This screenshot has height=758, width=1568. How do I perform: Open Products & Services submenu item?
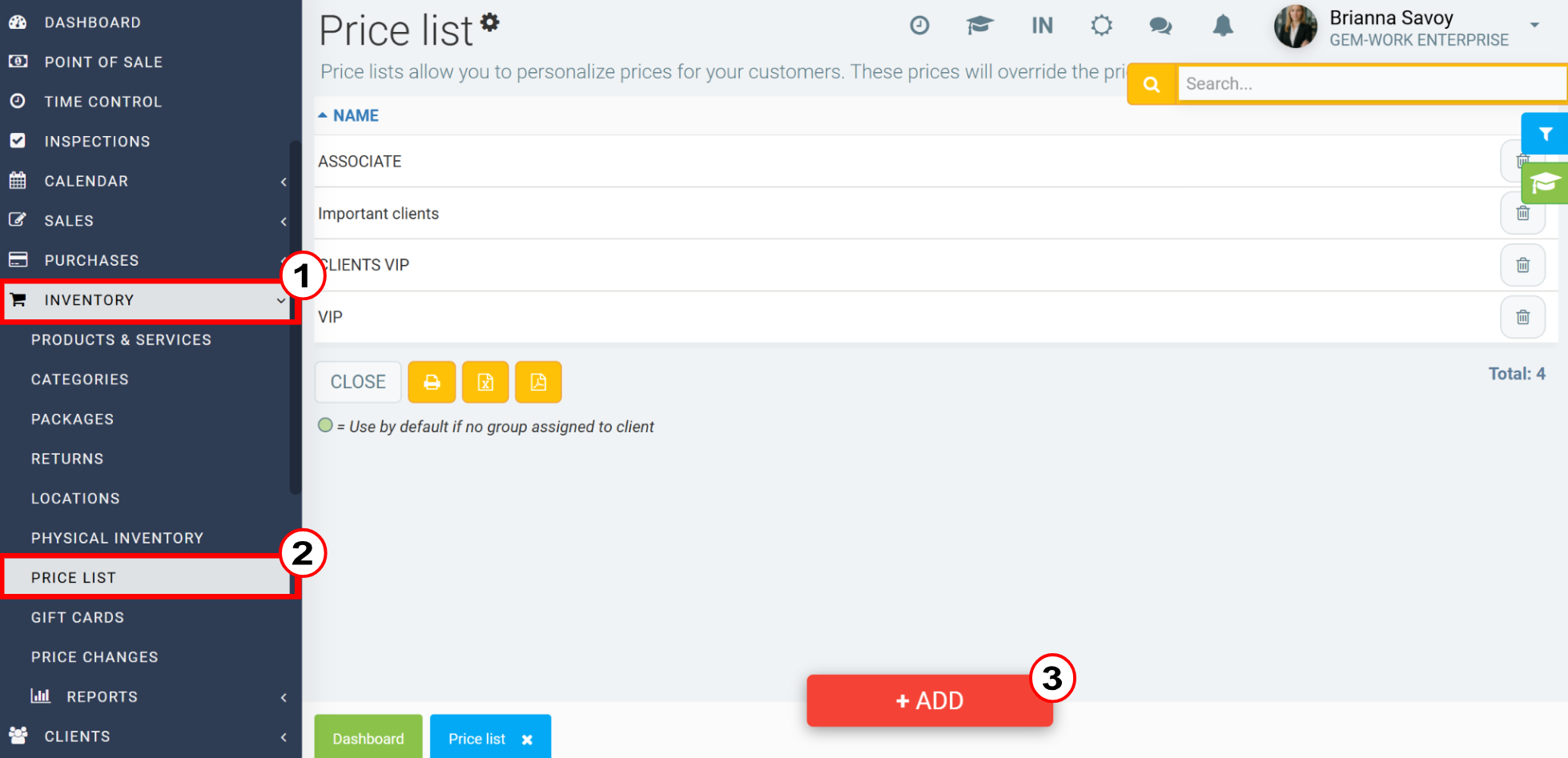point(121,340)
